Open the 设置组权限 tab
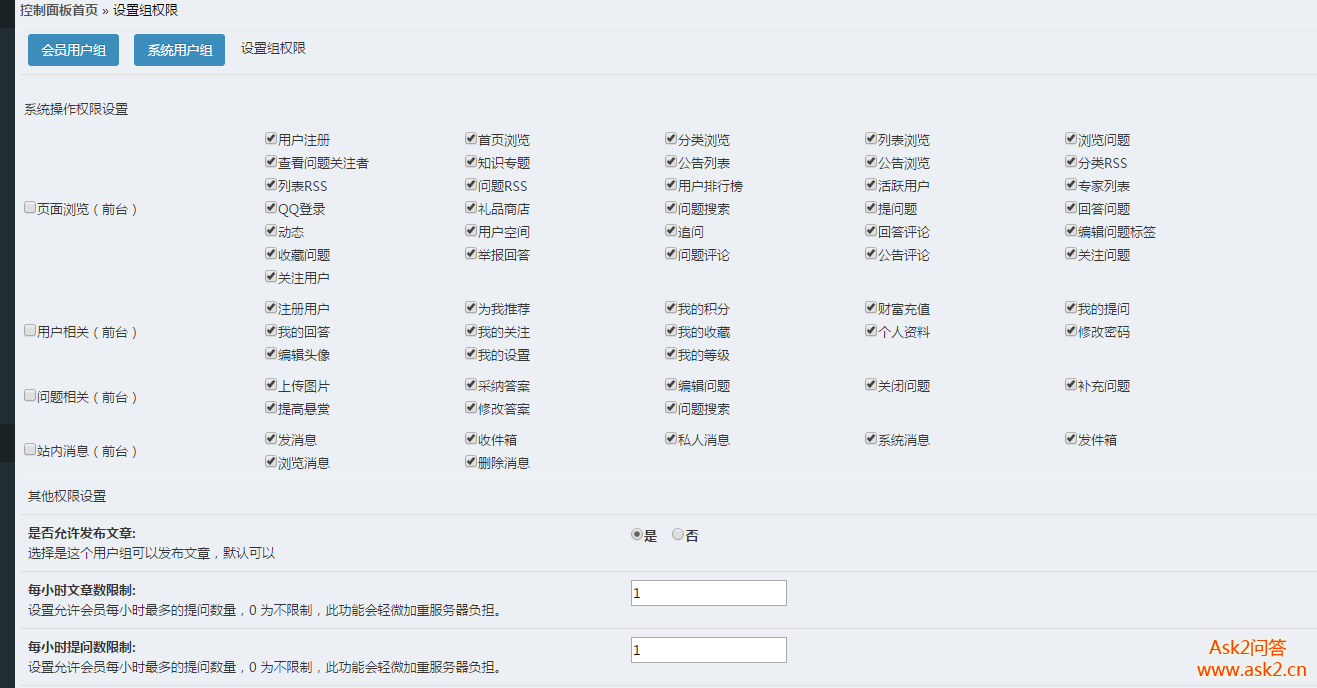The image size is (1317, 688). (273, 48)
